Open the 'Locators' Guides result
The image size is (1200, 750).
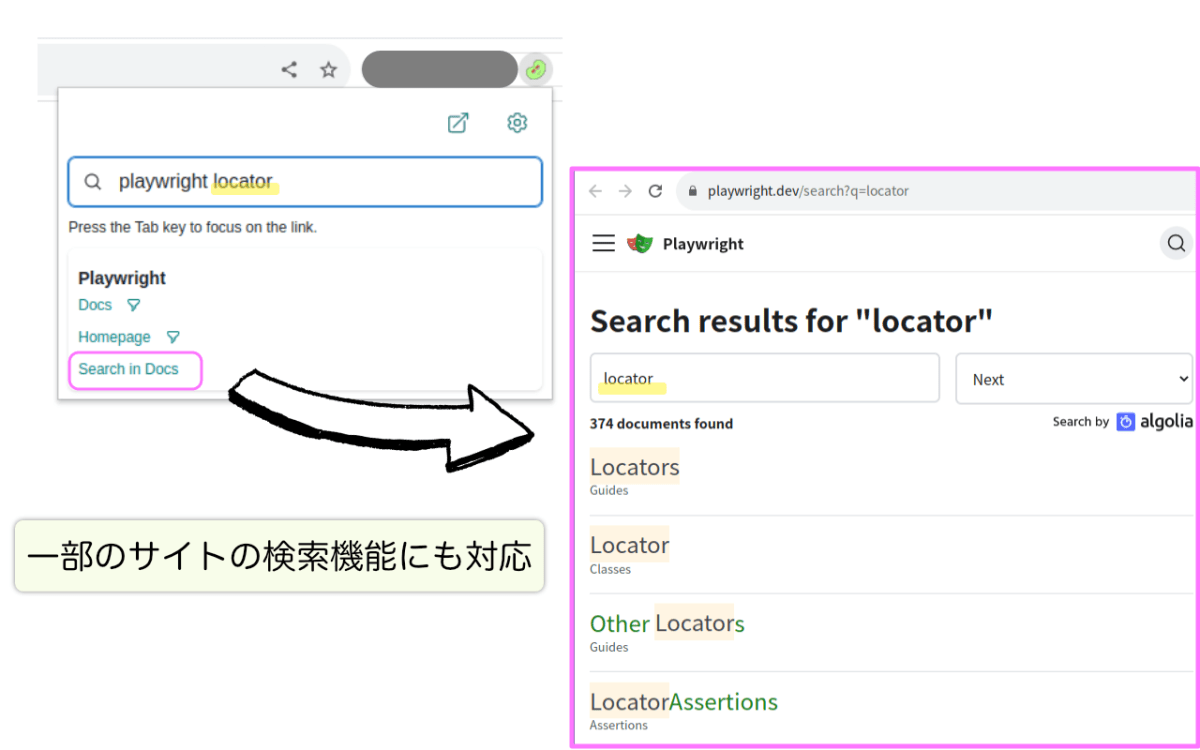635,467
